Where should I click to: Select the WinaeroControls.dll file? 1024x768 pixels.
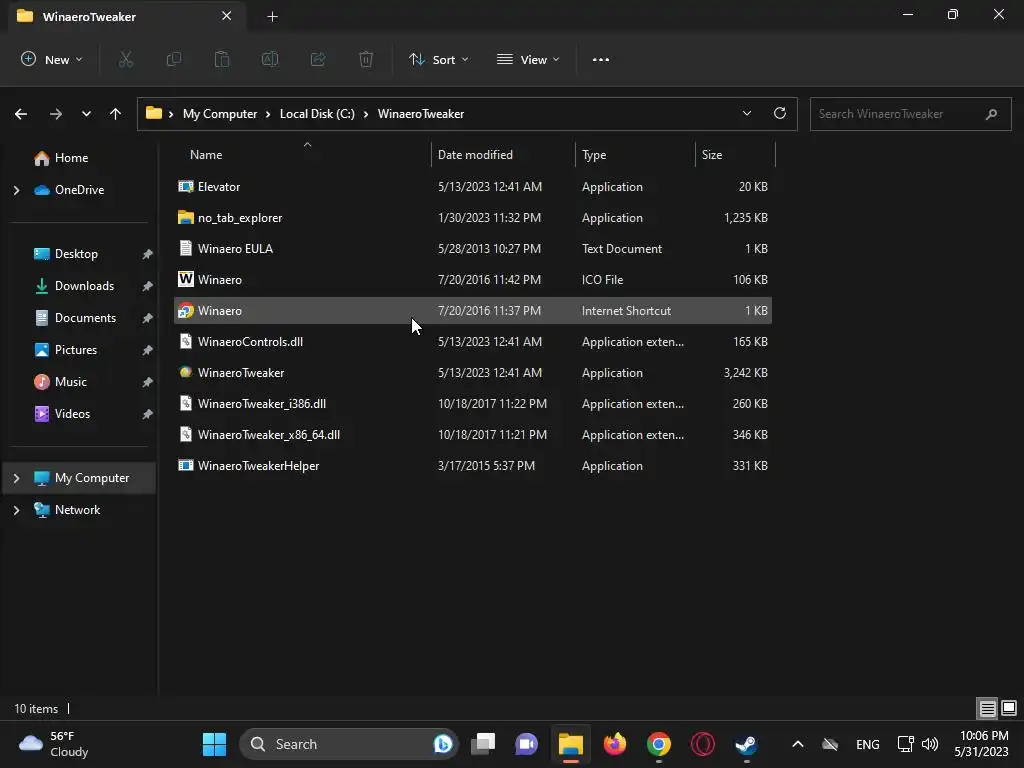[x=473, y=342]
